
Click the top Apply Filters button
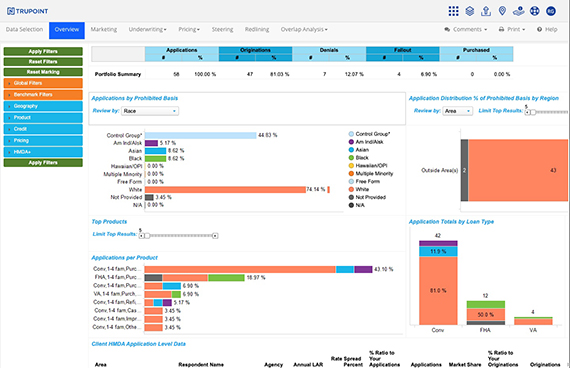43,51
